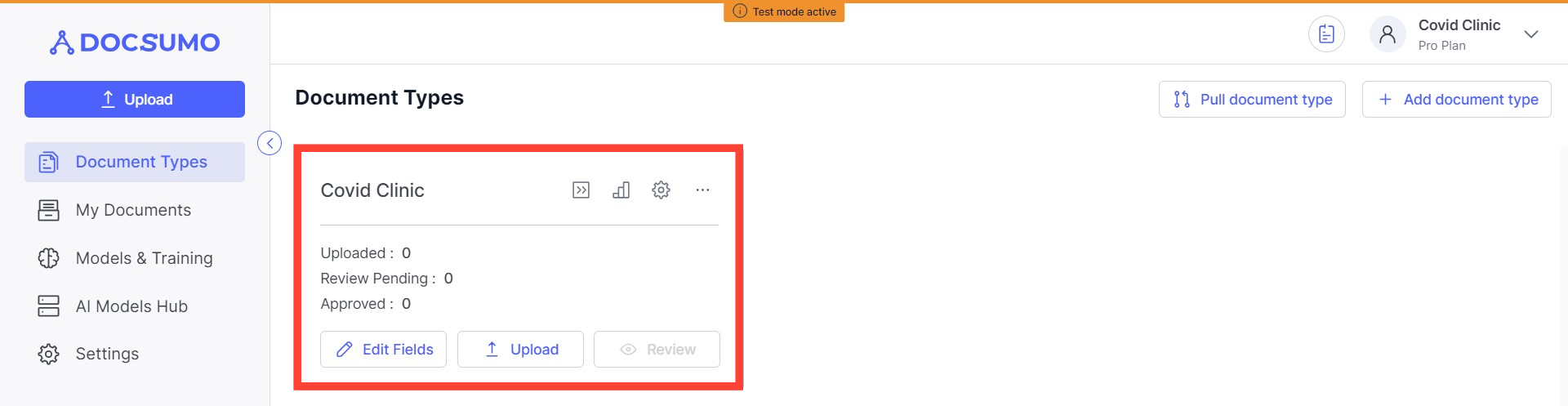Viewport: 1568px width, 406px height.
Task: Click the 'Pro Plan' label in header
Action: tap(1442, 46)
